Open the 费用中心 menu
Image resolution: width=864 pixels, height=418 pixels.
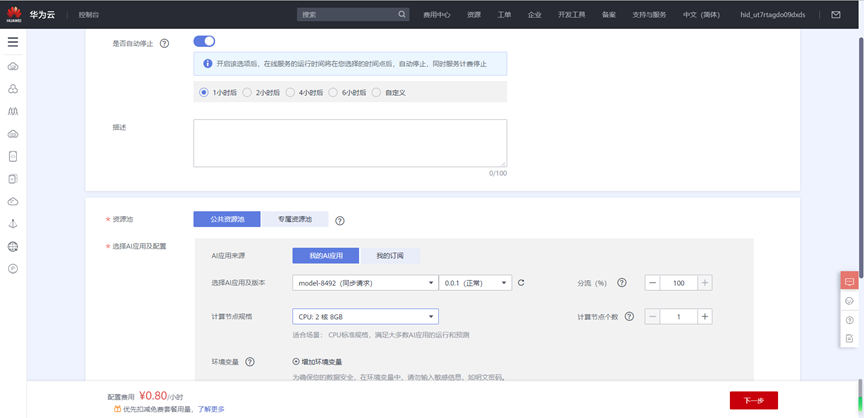(437, 15)
